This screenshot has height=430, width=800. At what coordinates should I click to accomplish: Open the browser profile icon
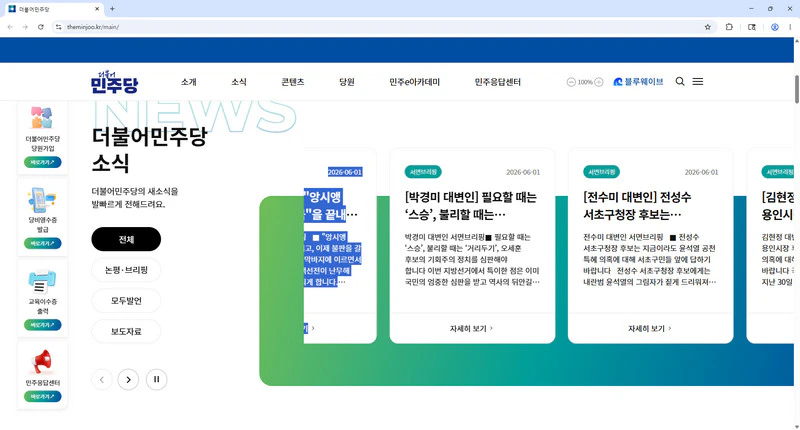click(x=774, y=27)
